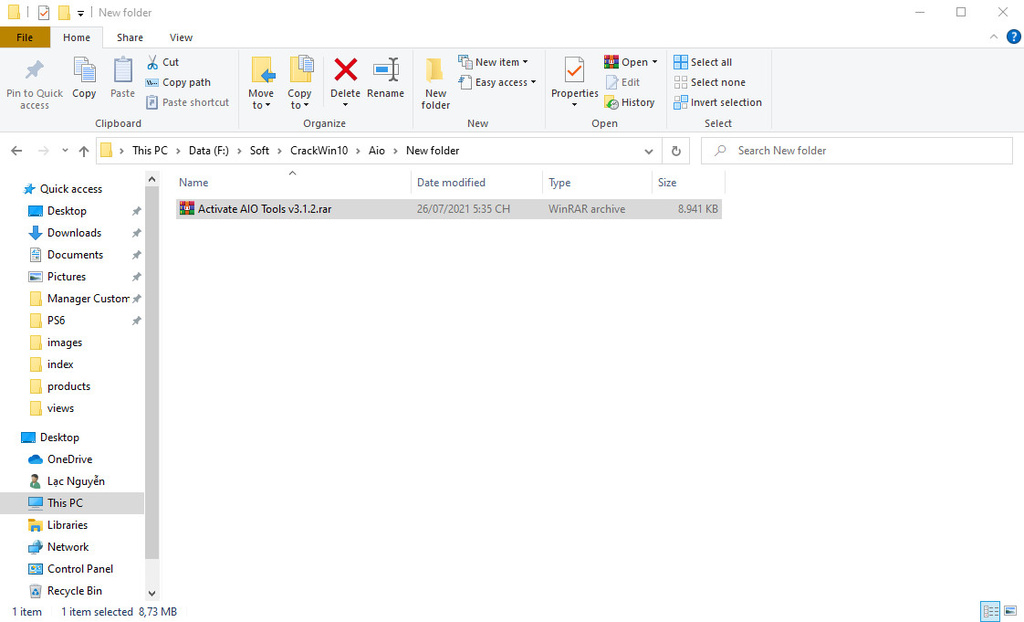Click the properties icon in title bar quick access
Viewport: 1024px width, 622px height.
(44, 12)
